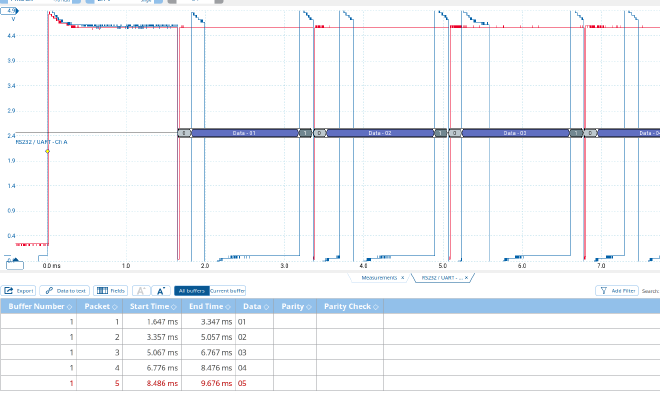Close the Measurements tab

(x=402, y=278)
